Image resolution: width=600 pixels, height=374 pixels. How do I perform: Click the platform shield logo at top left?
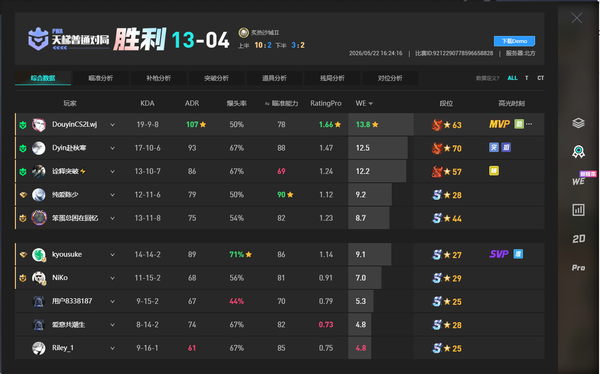tap(38, 39)
